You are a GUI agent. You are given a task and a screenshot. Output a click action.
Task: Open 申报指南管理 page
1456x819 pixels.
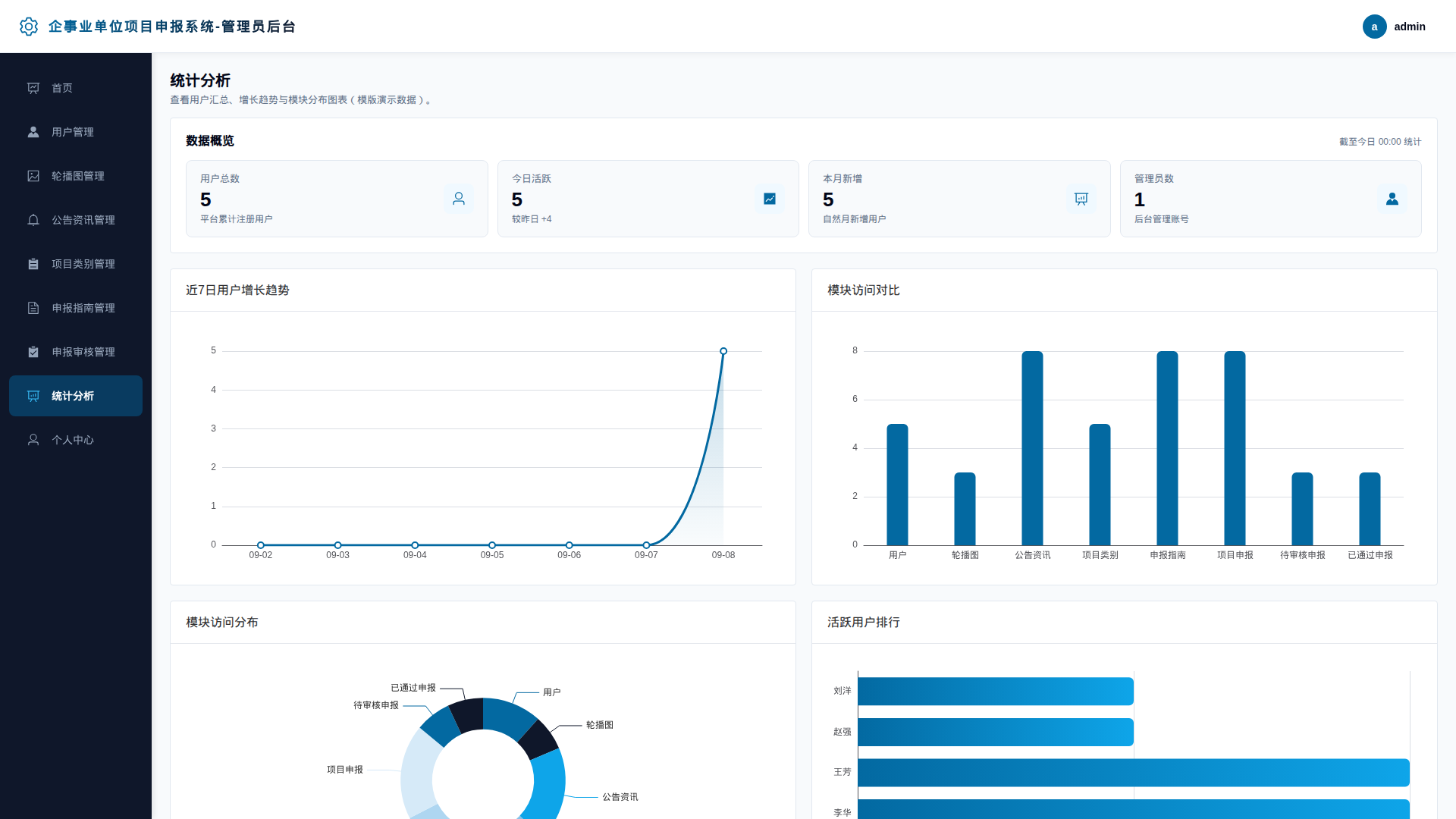pyautogui.click(x=76, y=308)
